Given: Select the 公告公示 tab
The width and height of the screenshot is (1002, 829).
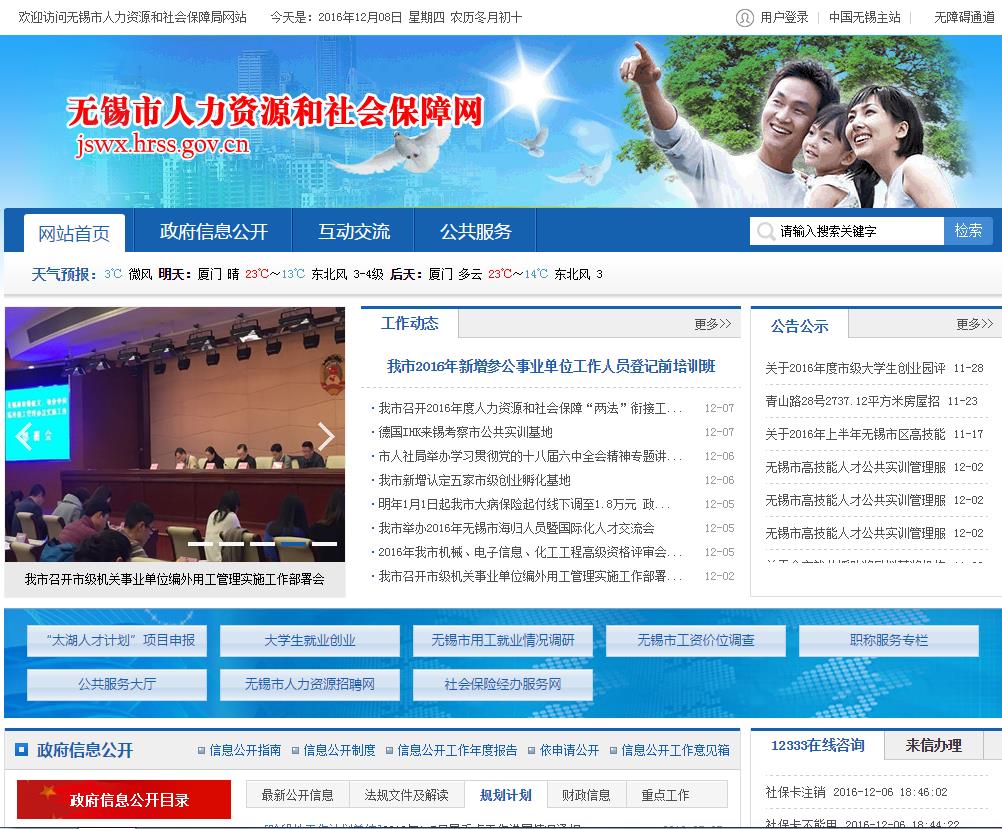Looking at the screenshot, I should coord(799,326).
